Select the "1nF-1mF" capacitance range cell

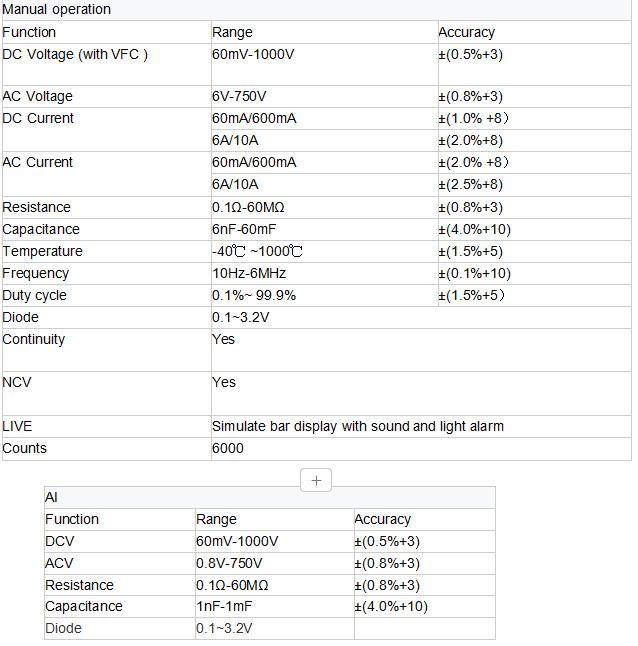[226, 607]
